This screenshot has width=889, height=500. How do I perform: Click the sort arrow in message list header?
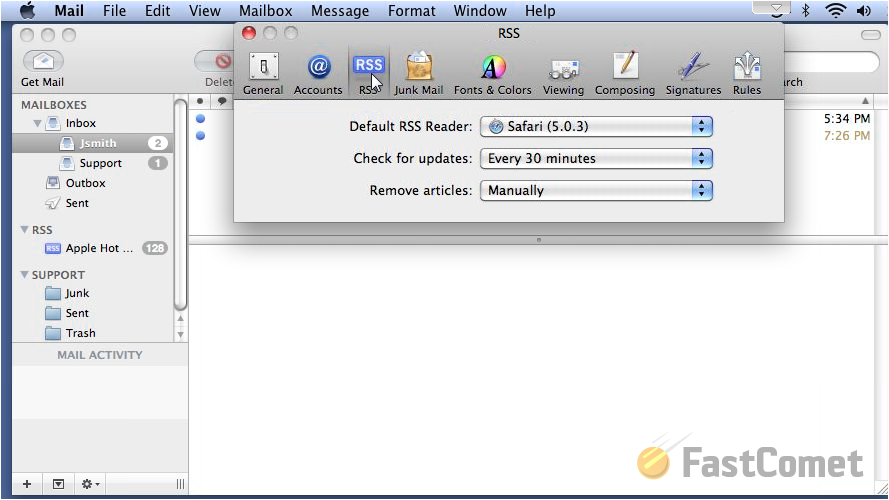(865, 101)
